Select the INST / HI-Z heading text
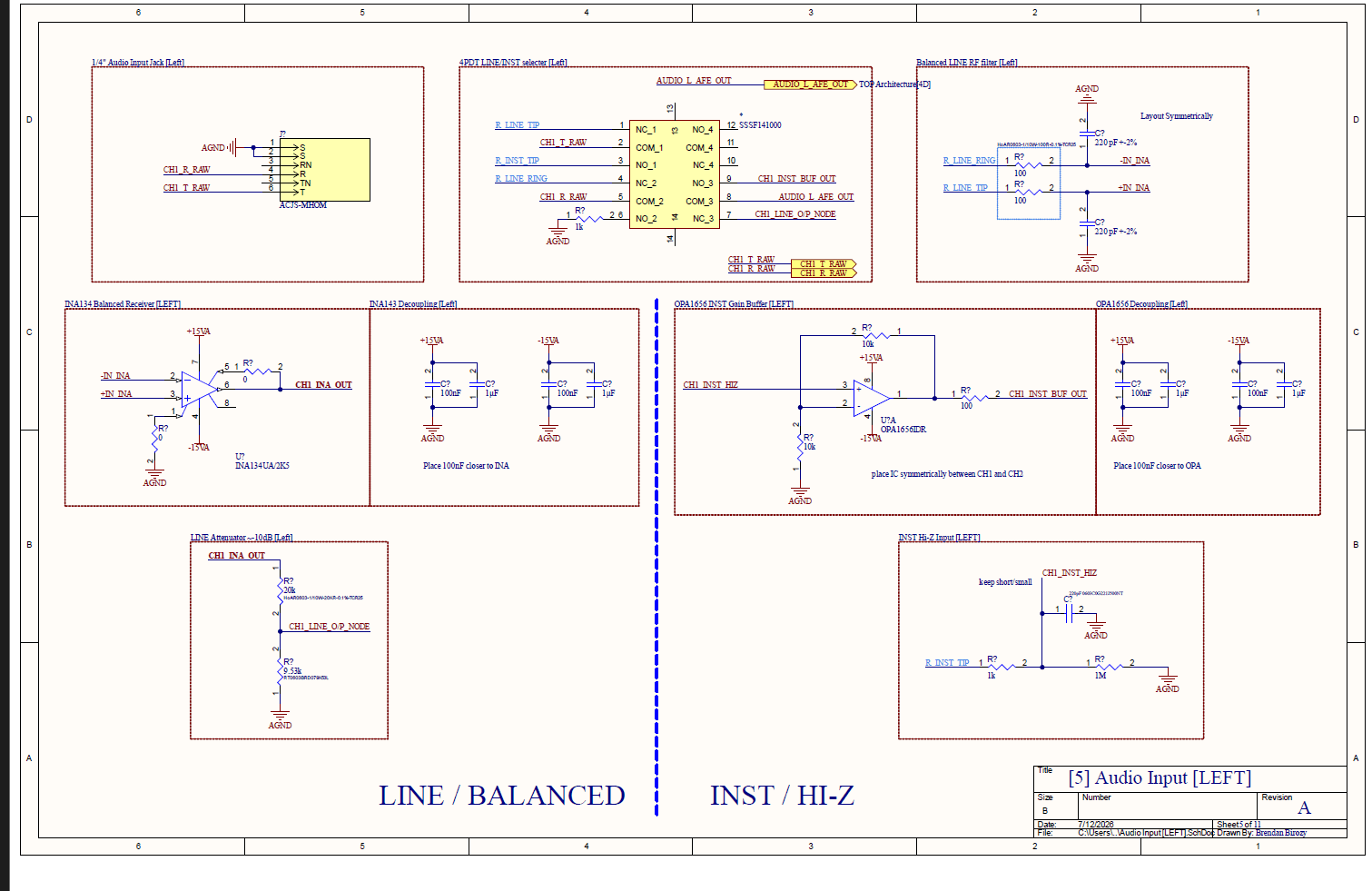 (782, 796)
